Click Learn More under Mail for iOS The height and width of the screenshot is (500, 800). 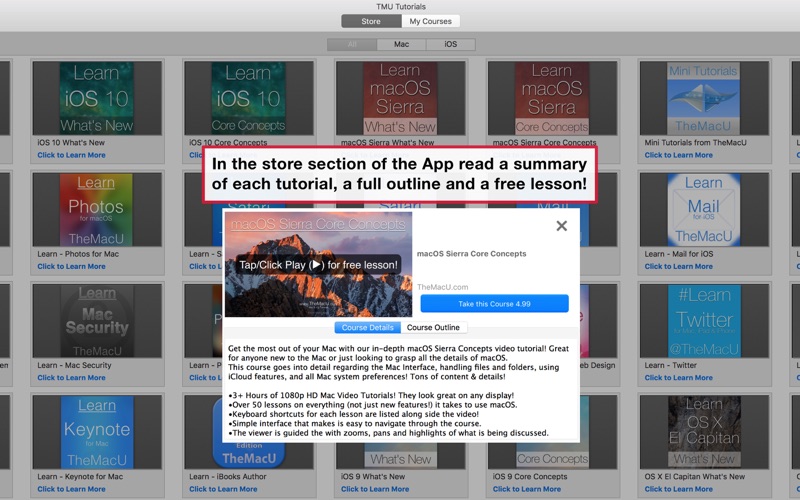click(x=679, y=266)
